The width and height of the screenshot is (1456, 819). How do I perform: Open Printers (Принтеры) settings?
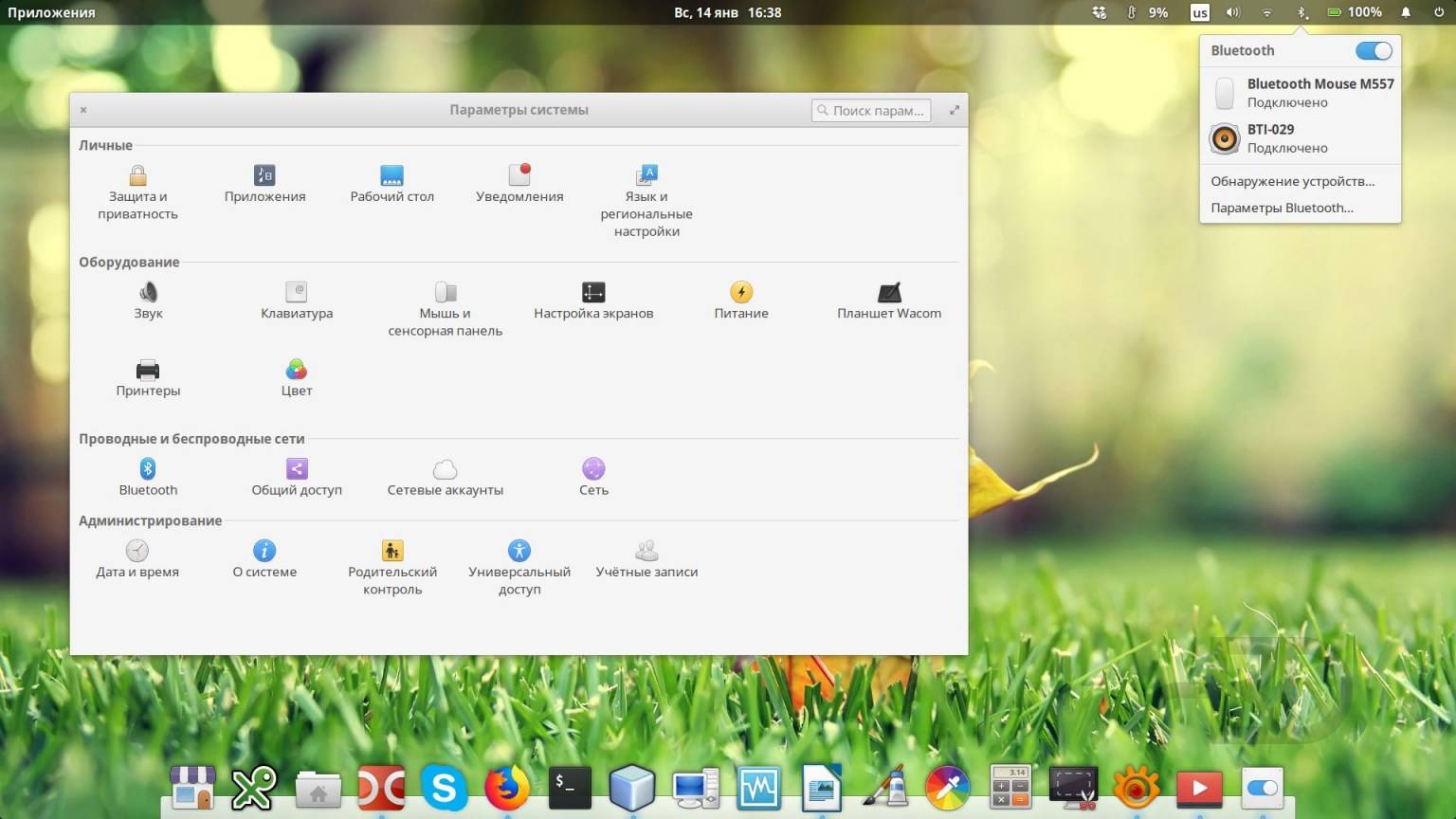pyautogui.click(x=148, y=377)
